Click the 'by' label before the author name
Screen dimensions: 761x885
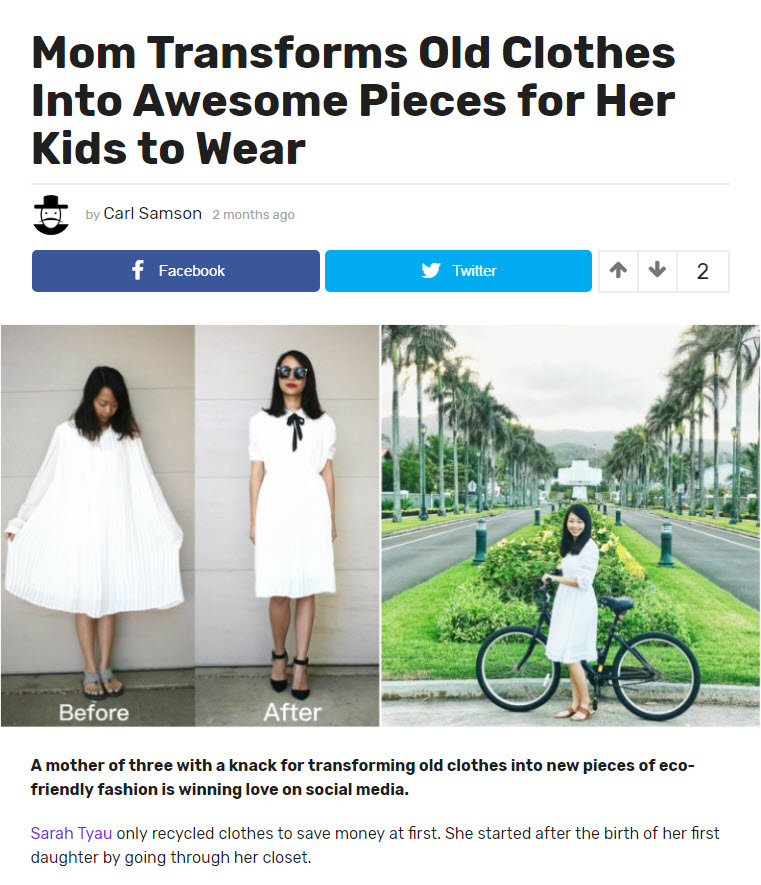tap(93, 215)
